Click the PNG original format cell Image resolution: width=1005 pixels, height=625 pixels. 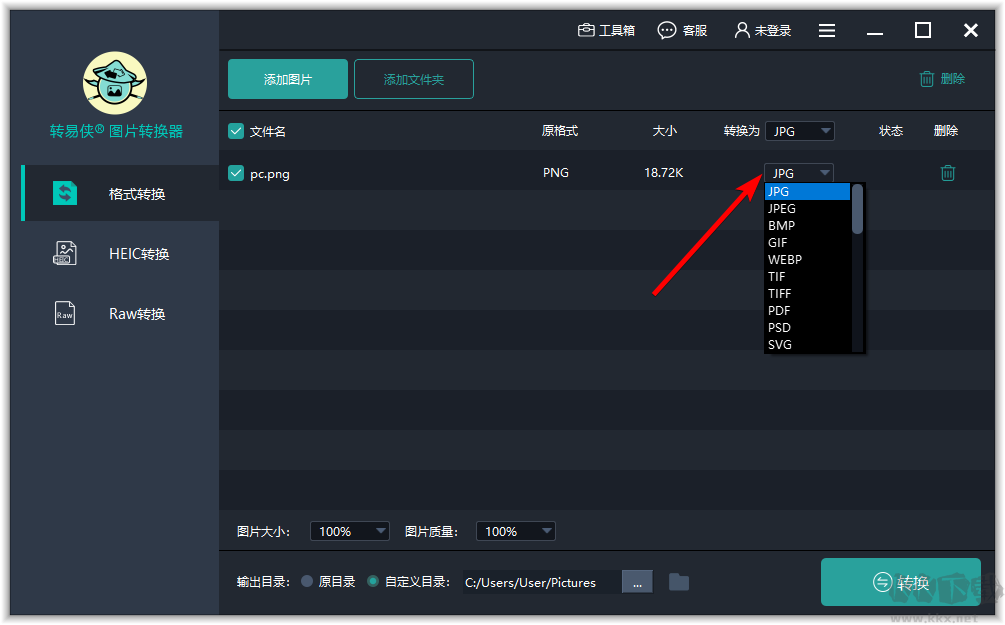click(x=556, y=172)
